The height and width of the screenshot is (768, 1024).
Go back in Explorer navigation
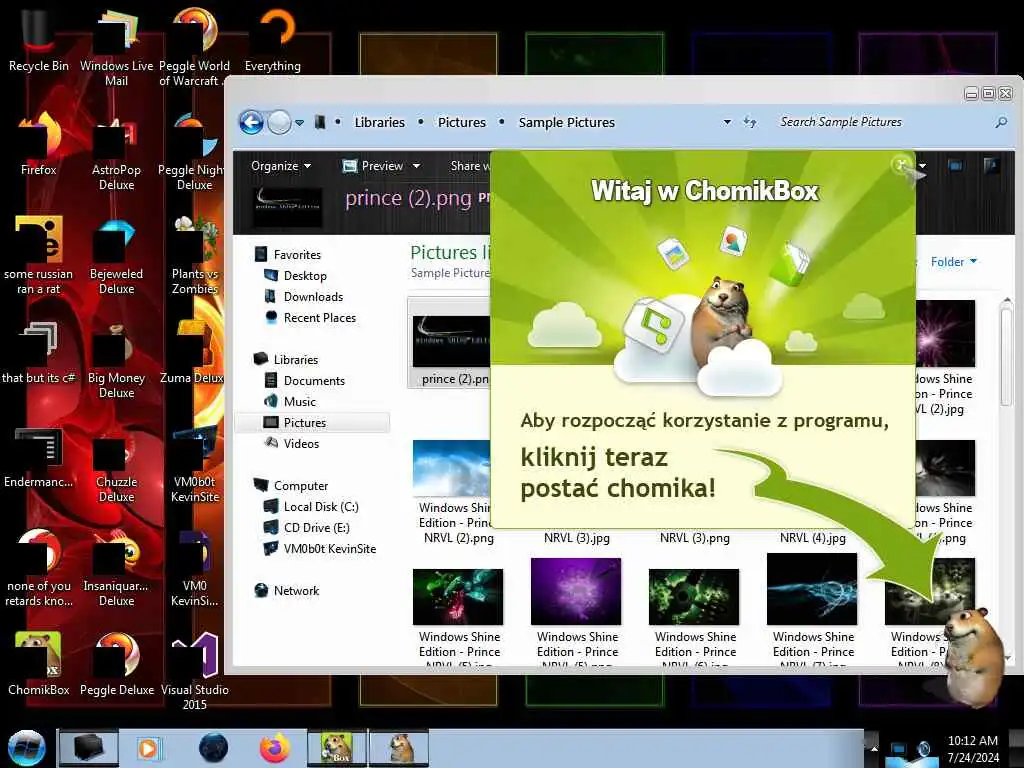click(x=251, y=122)
